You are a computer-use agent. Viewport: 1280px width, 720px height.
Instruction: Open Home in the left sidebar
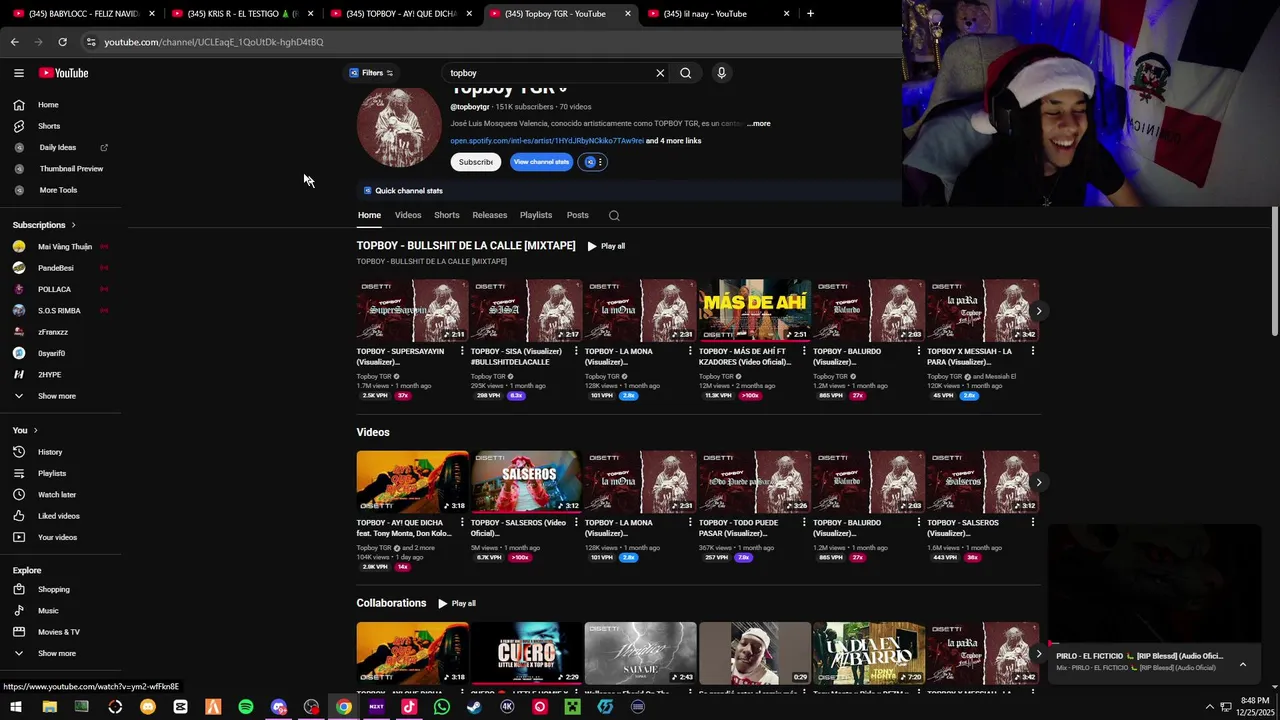click(x=48, y=105)
